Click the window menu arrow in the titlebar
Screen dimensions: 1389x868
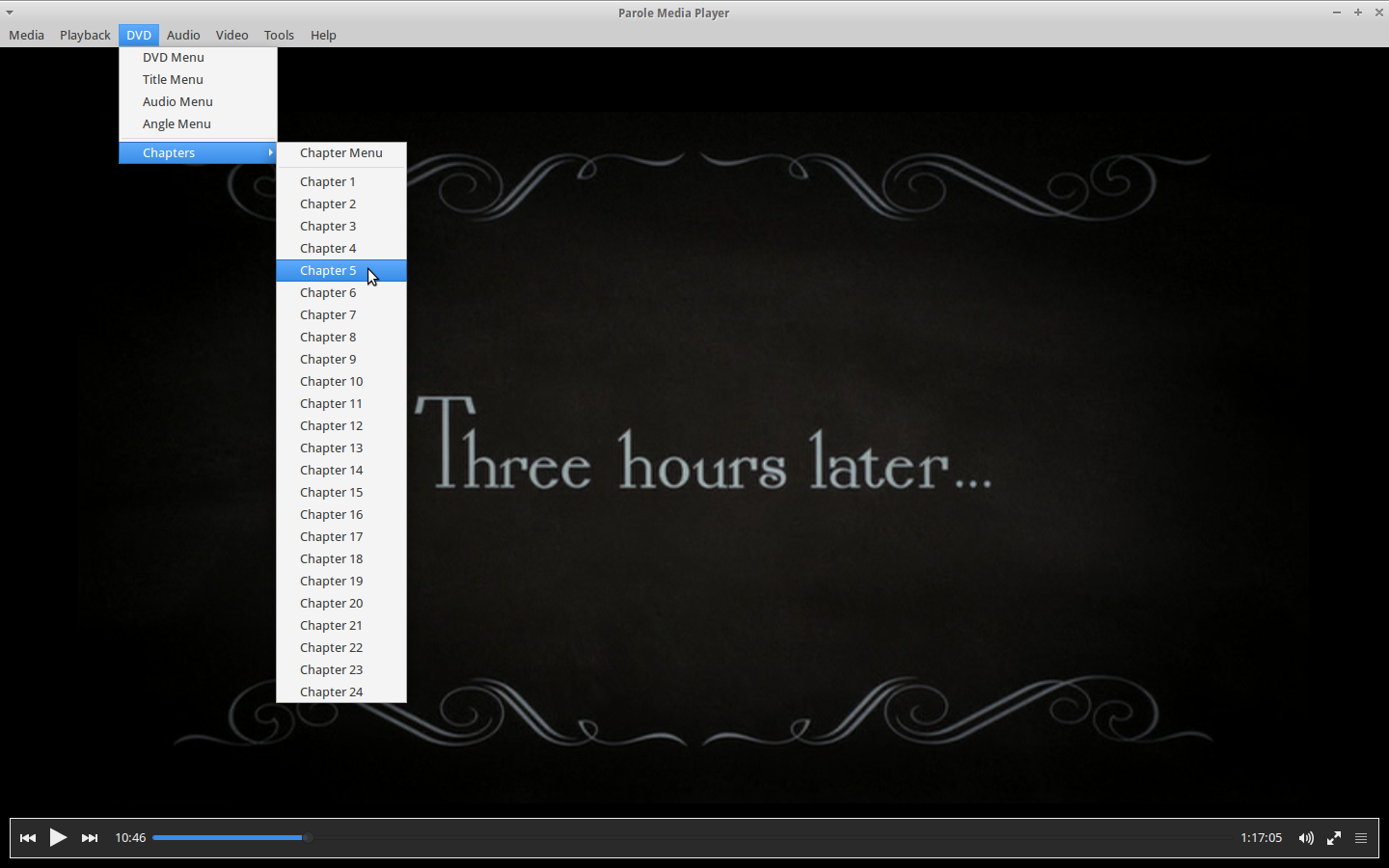coord(9,13)
